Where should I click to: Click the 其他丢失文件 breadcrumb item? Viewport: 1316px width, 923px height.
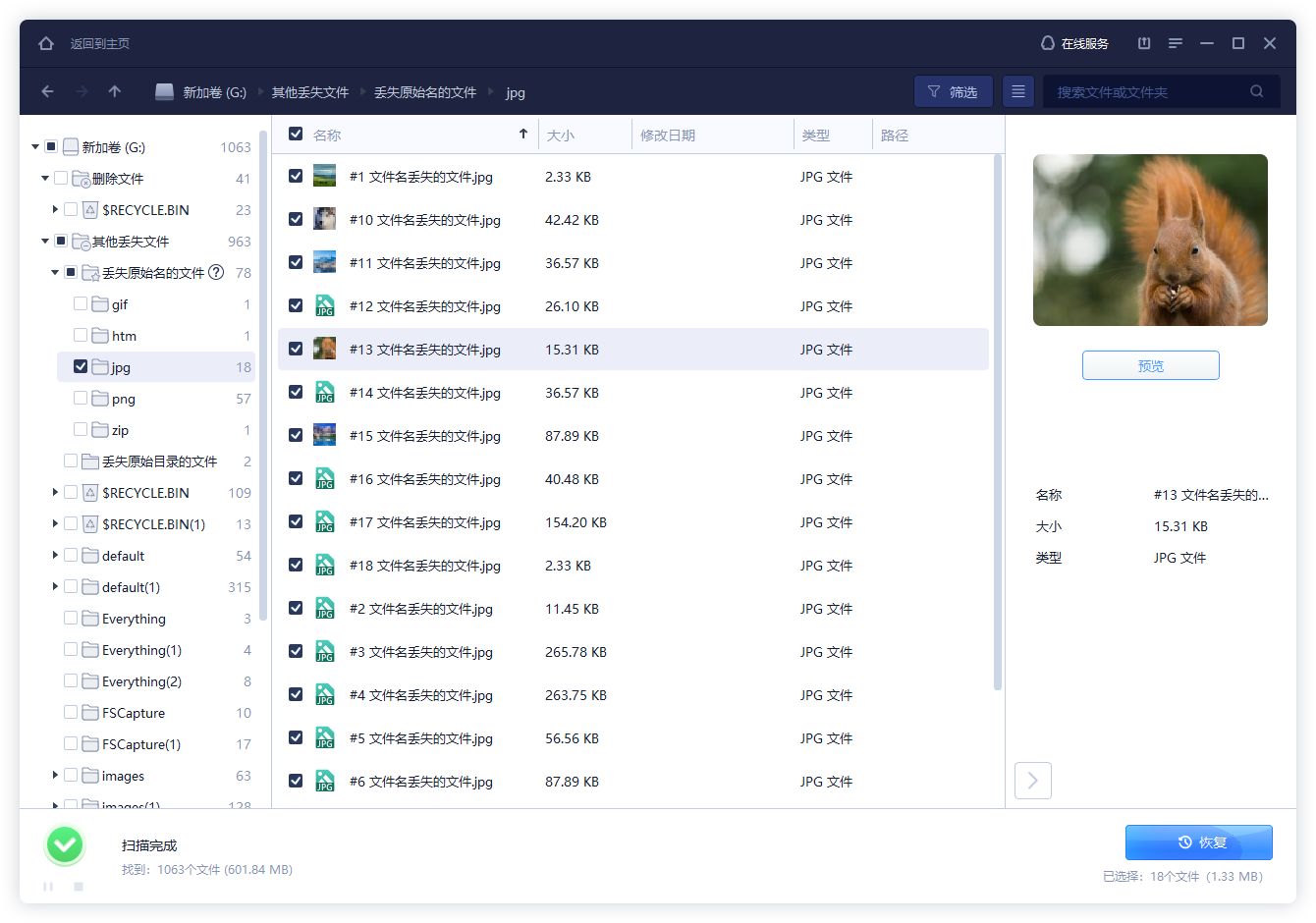(310, 92)
